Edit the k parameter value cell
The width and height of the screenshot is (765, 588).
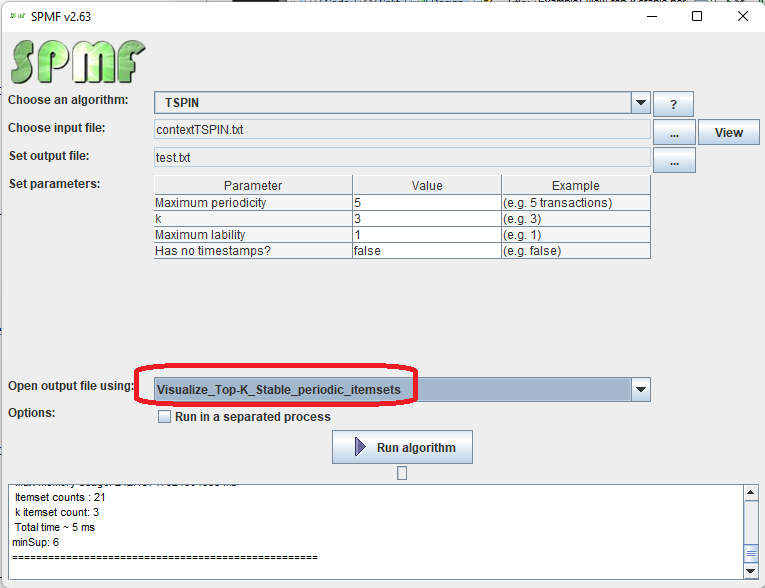426,219
